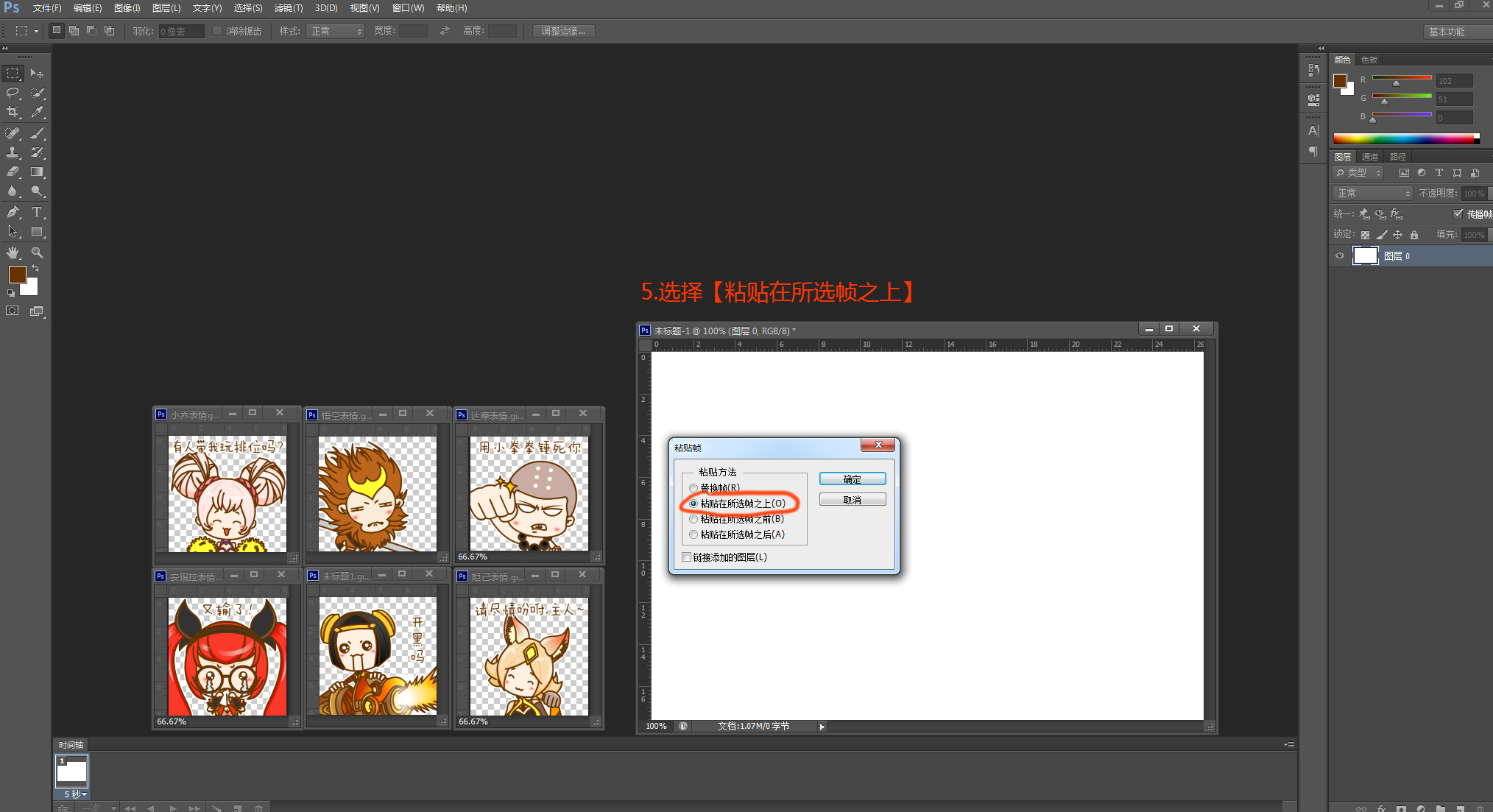Click the 取消 button in dialog
The width and height of the screenshot is (1493, 812).
pyautogui.click(x=852, y=500)
